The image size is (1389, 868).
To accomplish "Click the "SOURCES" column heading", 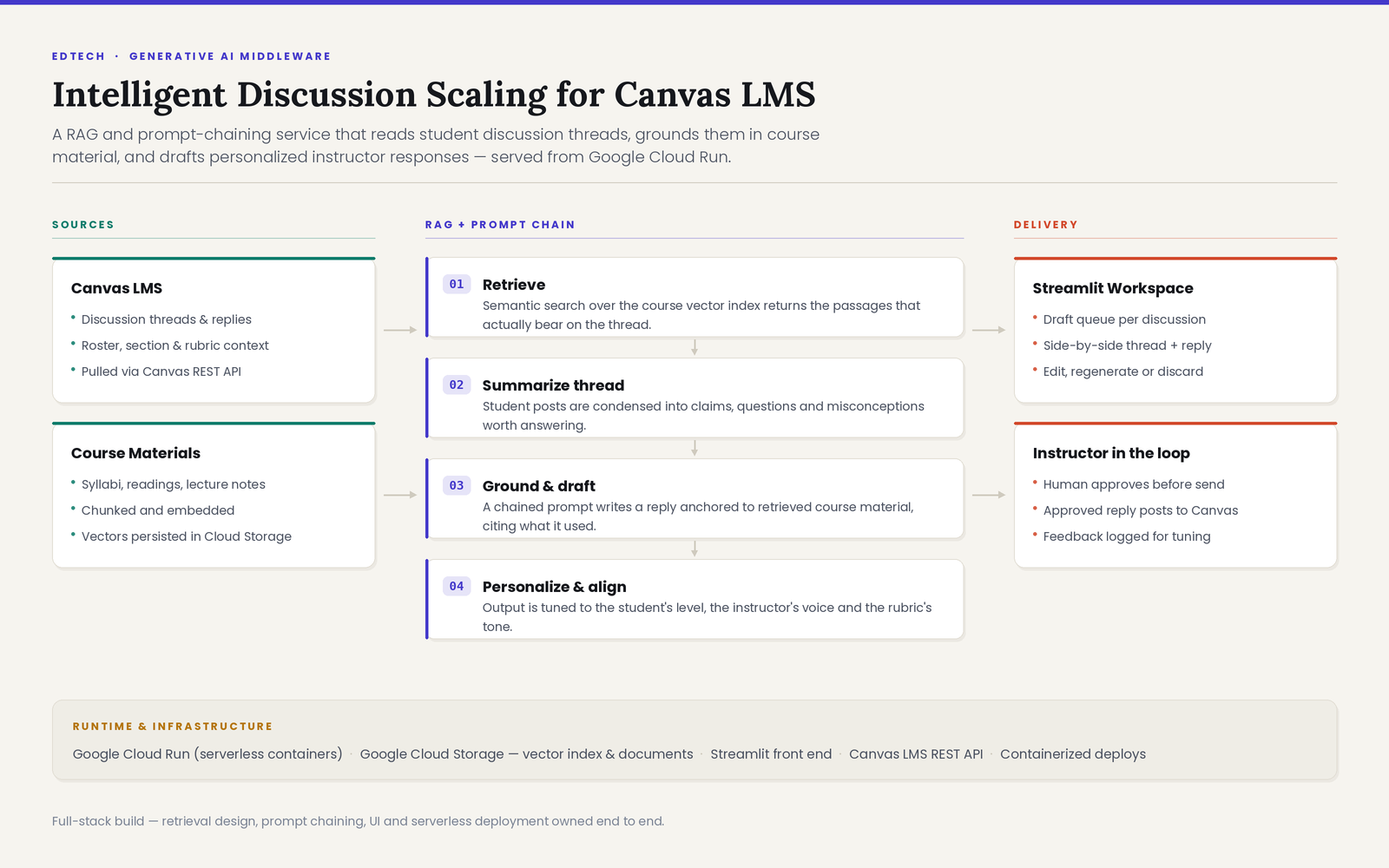I will click(83, 225).
